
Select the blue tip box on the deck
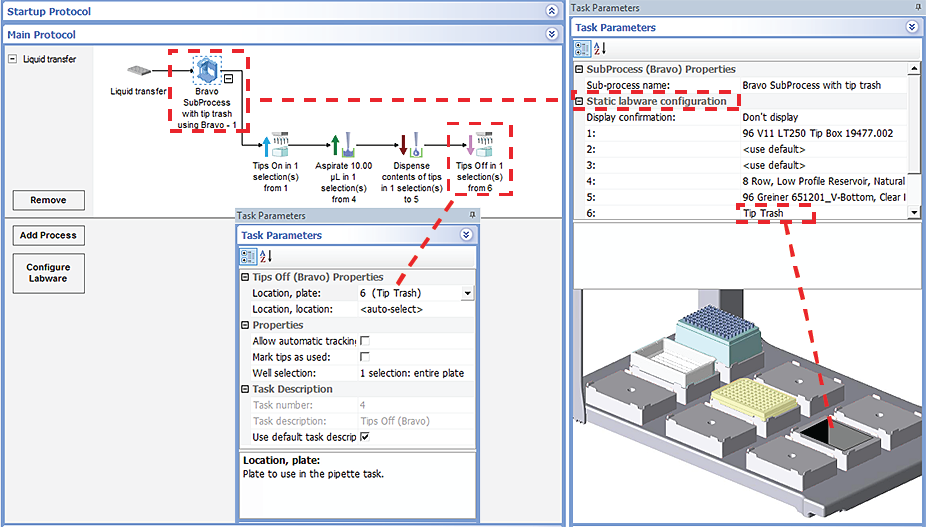pyautogui.click(x=718, y=334)
